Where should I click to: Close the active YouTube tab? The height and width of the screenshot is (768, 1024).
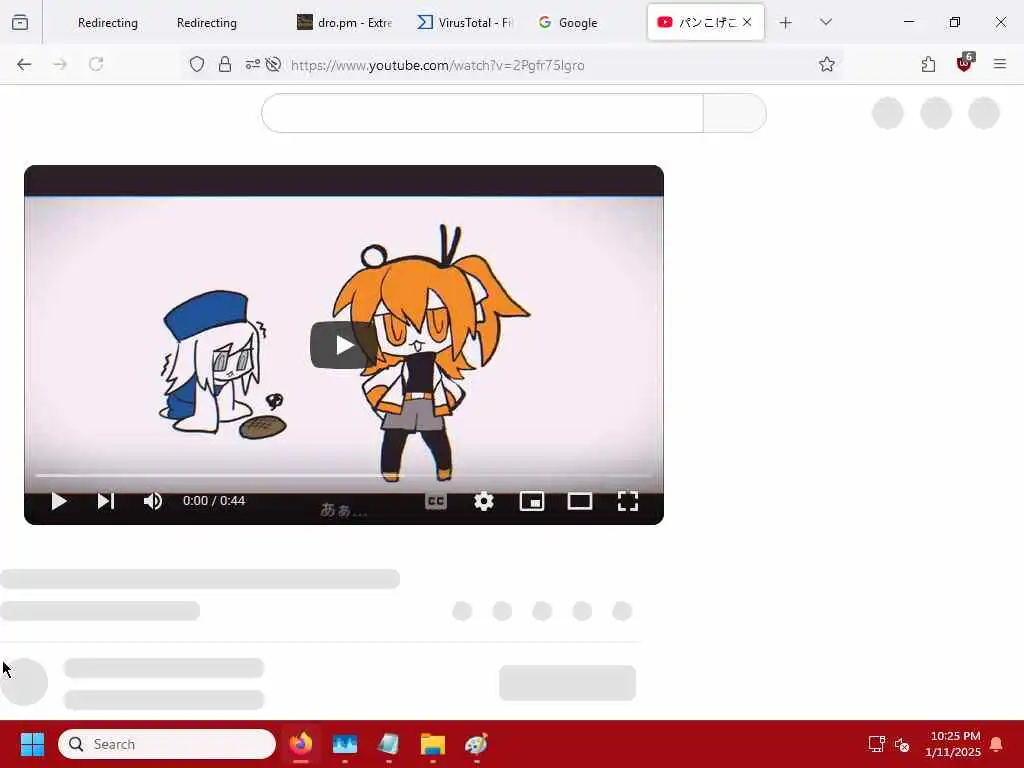pyautogui.click(x=747, y=22)
